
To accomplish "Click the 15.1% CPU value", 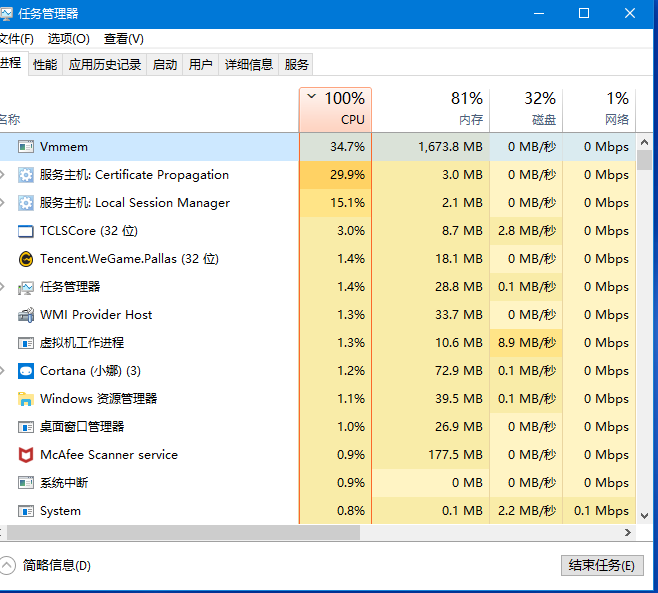I will 347,203.
